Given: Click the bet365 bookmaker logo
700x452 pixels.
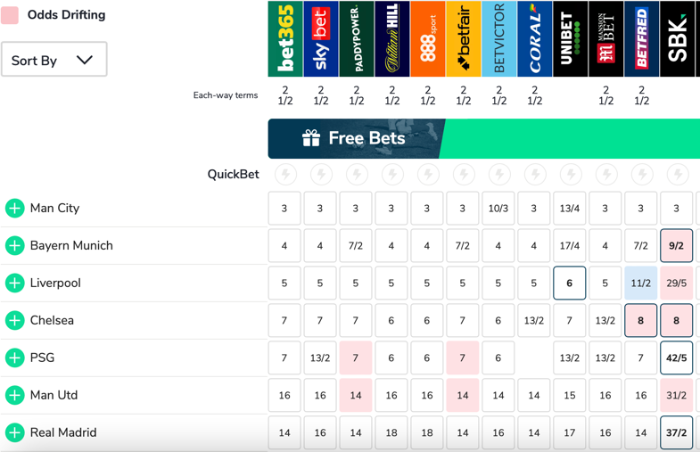Looking at the screenshot, I should (285, 39).
